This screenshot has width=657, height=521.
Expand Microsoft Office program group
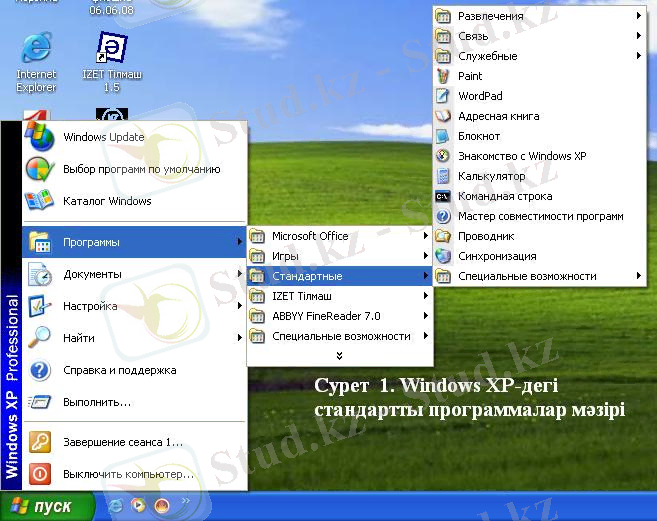coord(310,236)
